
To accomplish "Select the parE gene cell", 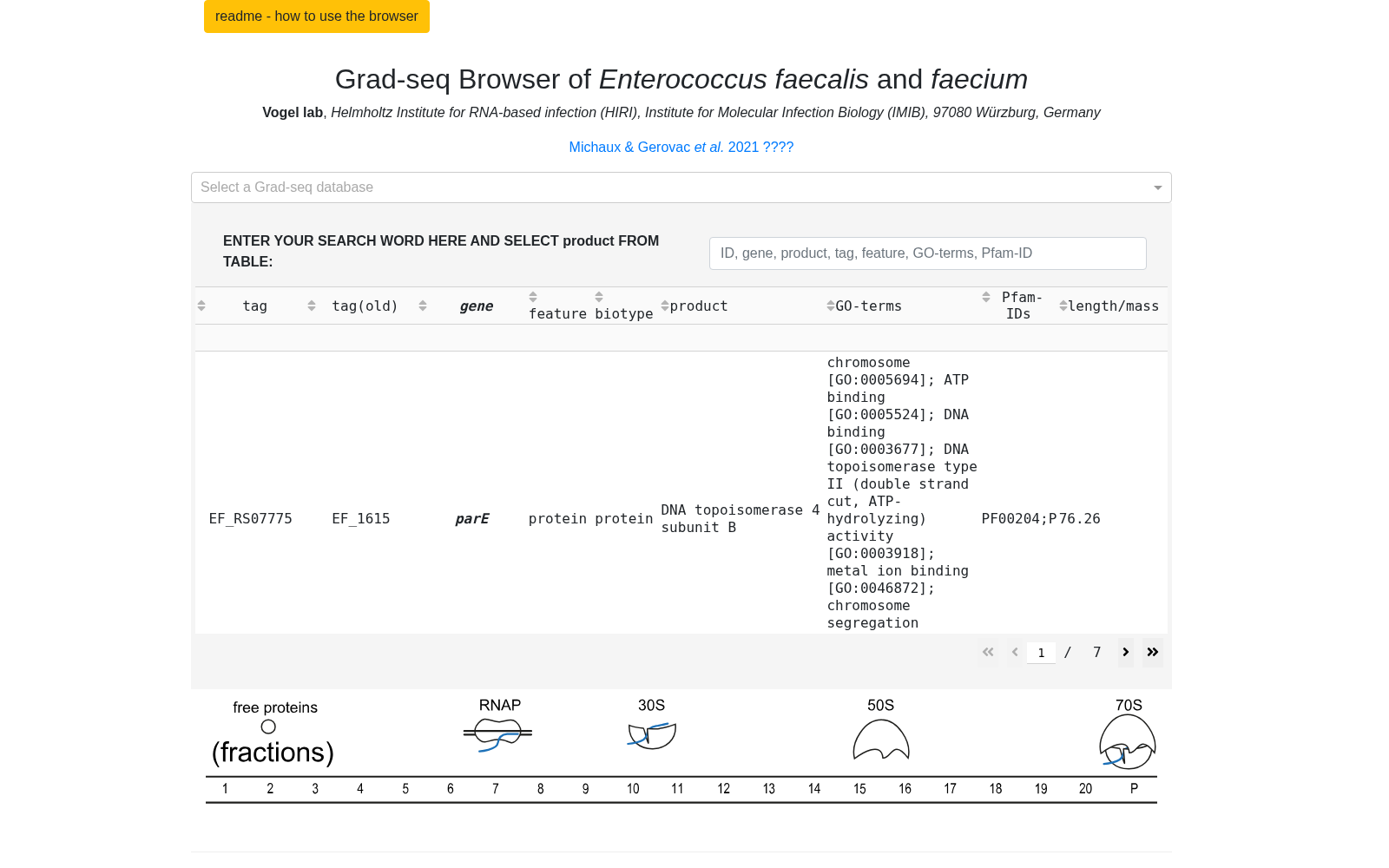I will pyautogui.click(x=472, y=519).
